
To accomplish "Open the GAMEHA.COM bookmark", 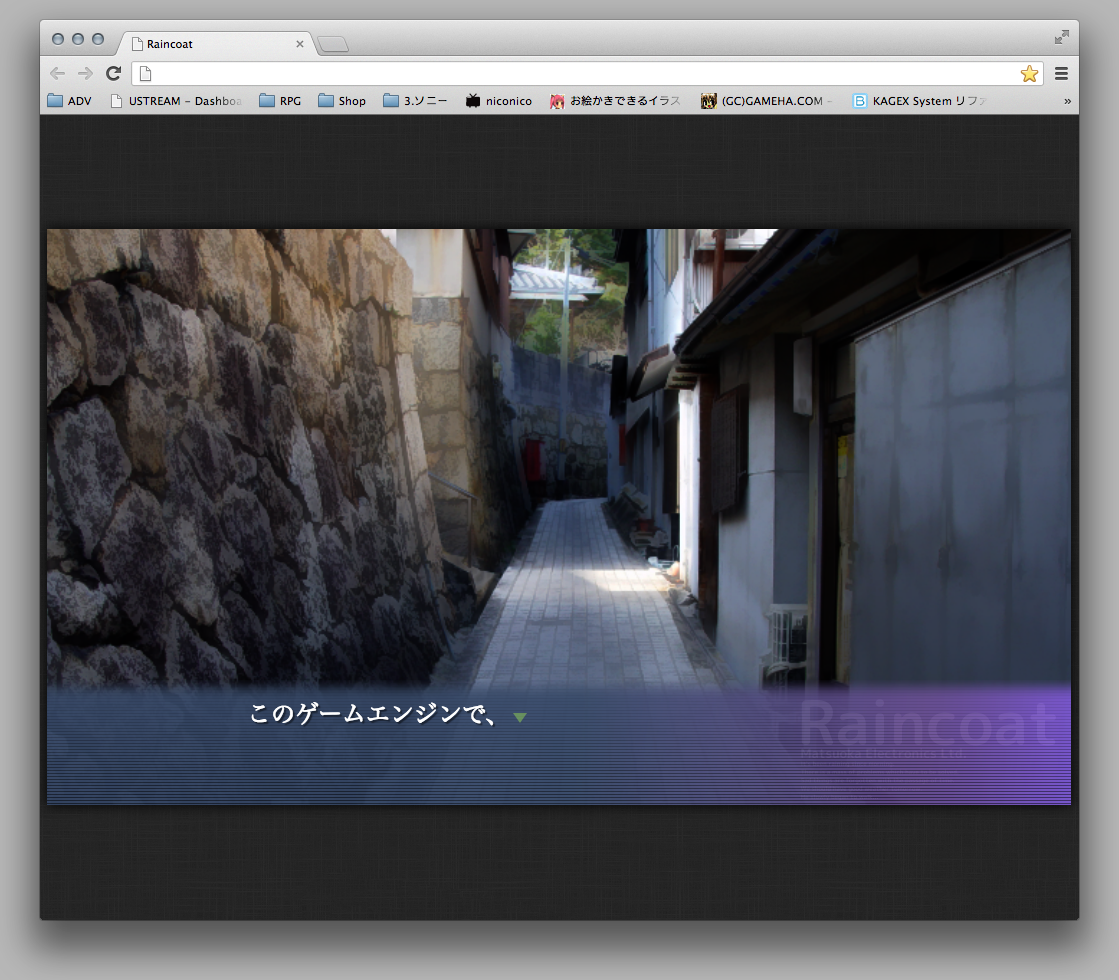I will [767, 101].
